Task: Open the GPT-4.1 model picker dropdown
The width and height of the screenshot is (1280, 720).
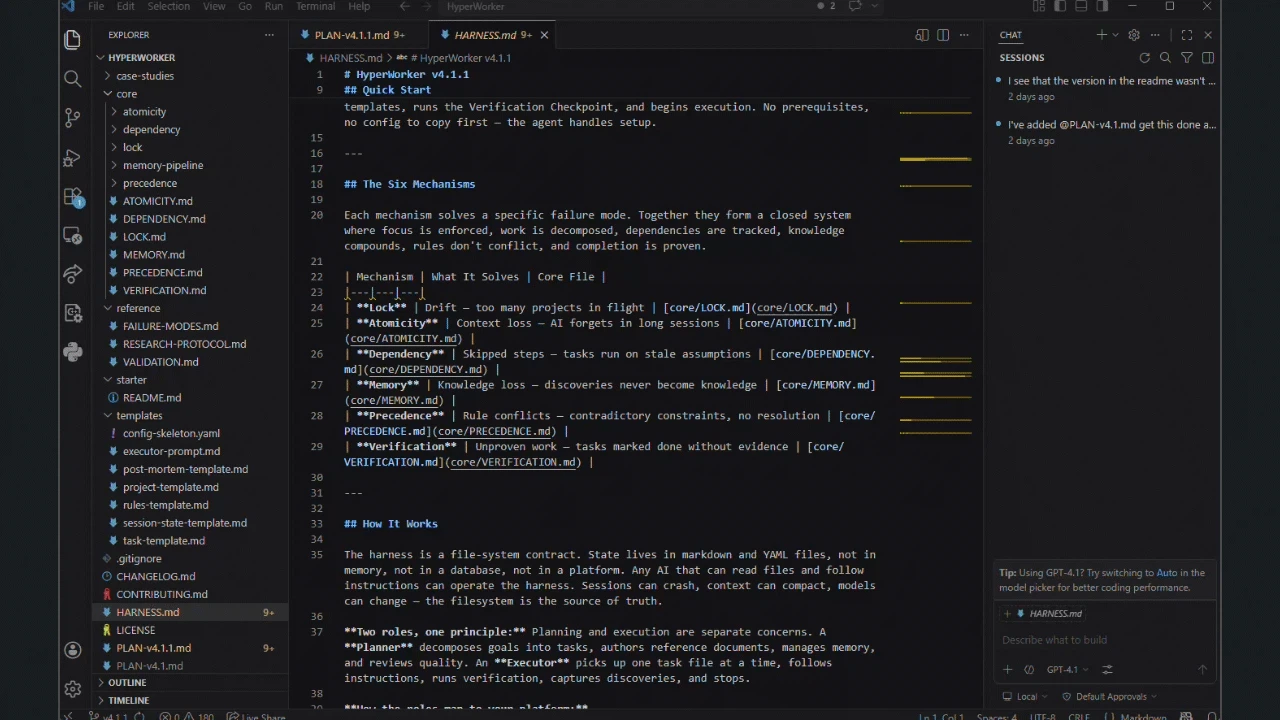Action: coord(1067,670)
